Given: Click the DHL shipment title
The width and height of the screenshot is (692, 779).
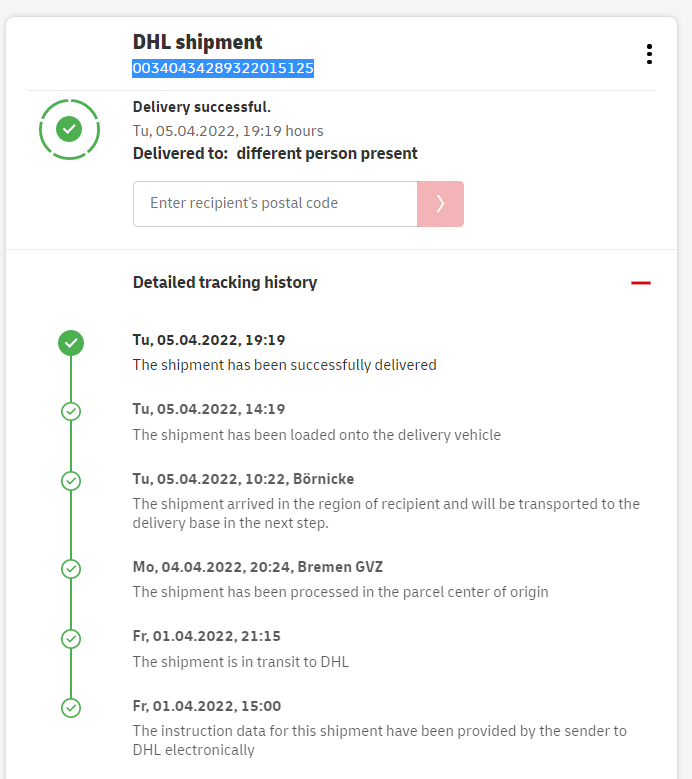Looking at the screenshot, I should 198,42.
